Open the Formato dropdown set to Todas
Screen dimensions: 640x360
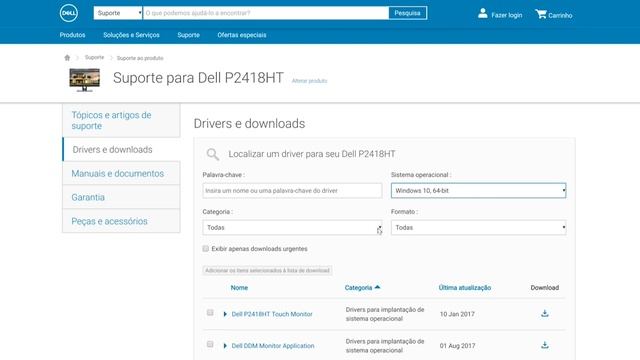pos(478,227)
